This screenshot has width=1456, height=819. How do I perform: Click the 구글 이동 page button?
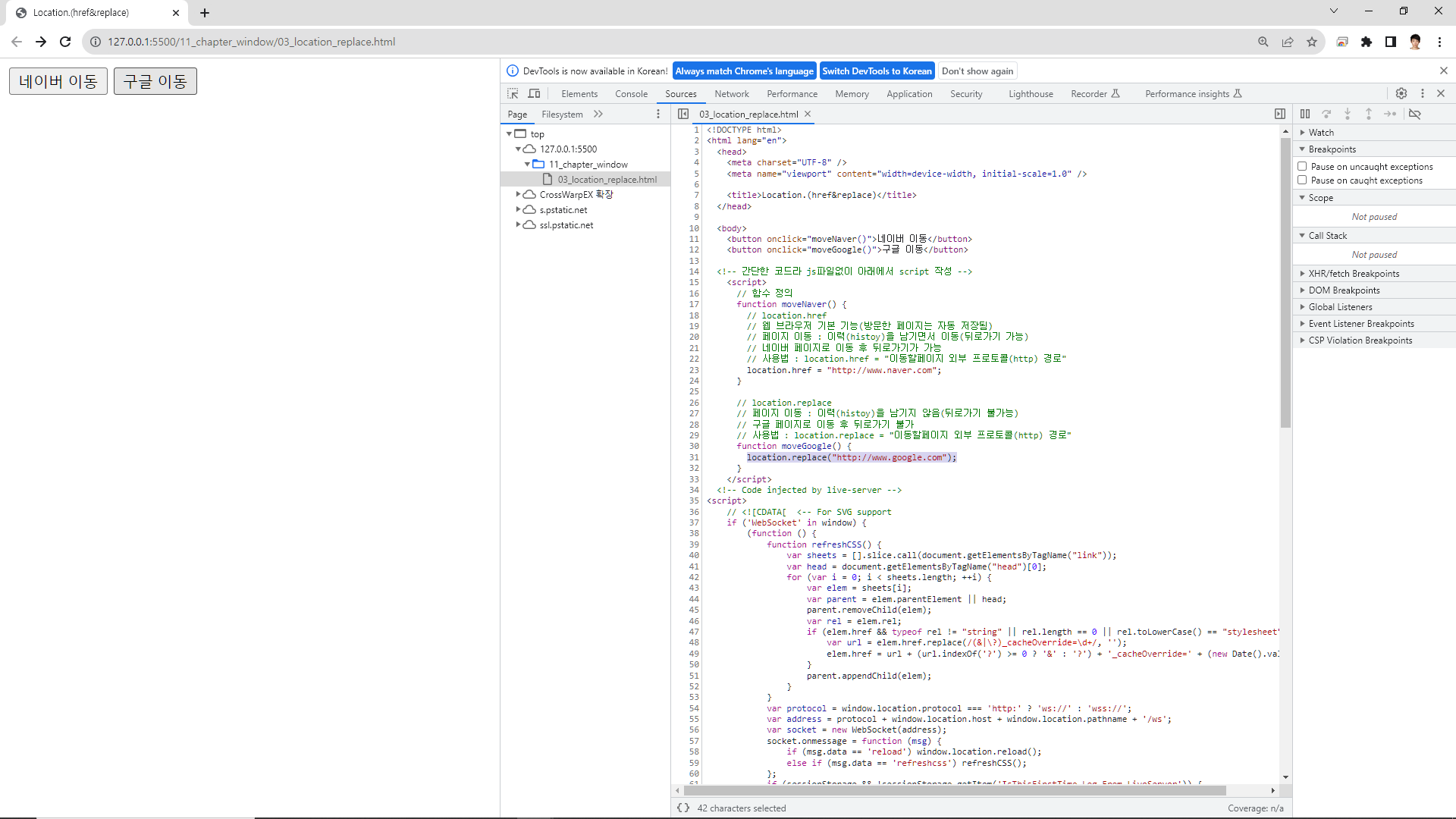[155, 81]
